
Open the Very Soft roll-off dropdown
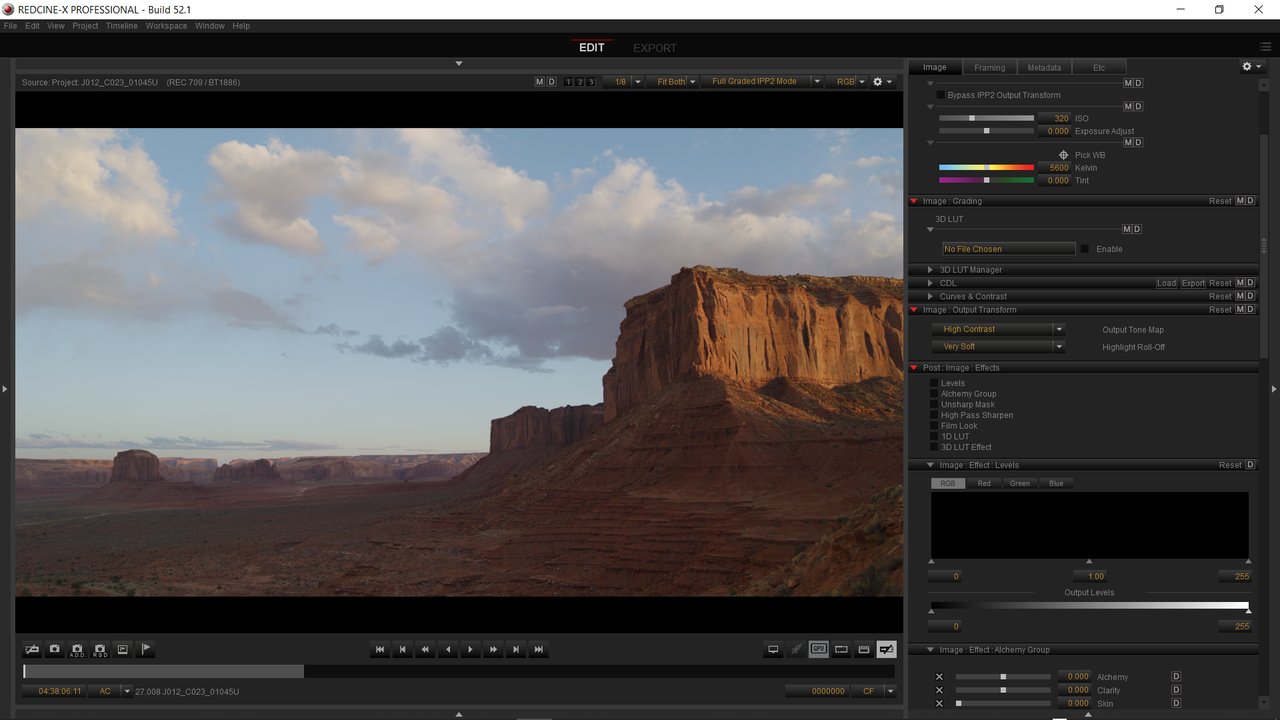pyautogui.click(x=998, y=347)
